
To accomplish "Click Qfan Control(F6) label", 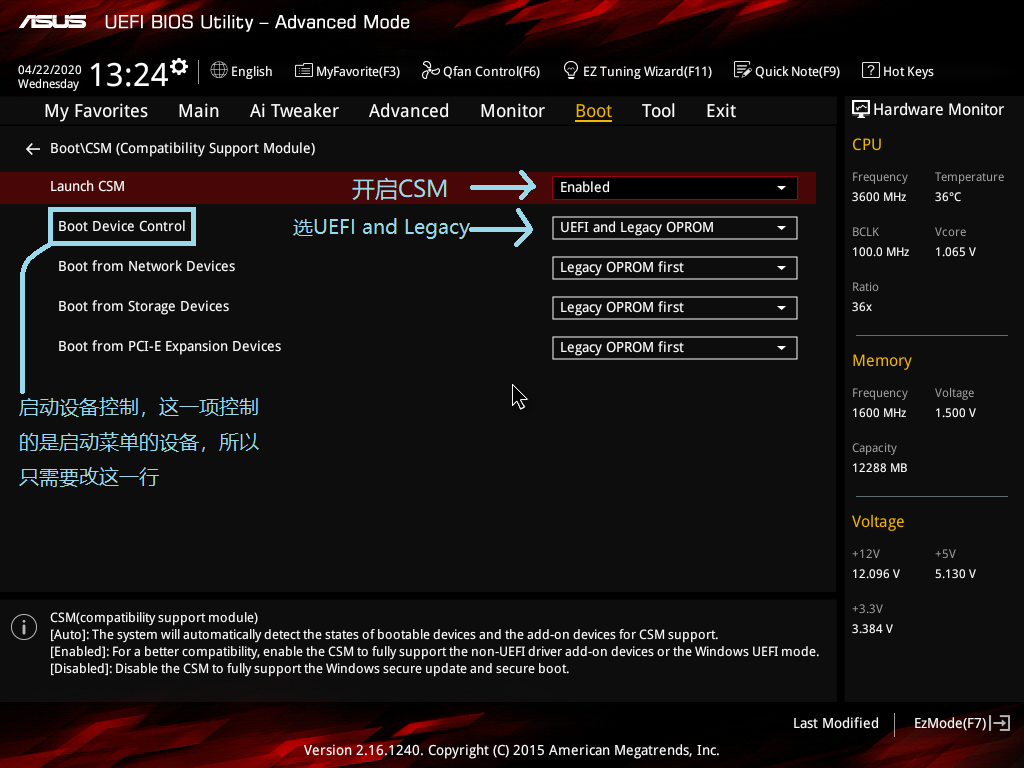I will 491,71.
